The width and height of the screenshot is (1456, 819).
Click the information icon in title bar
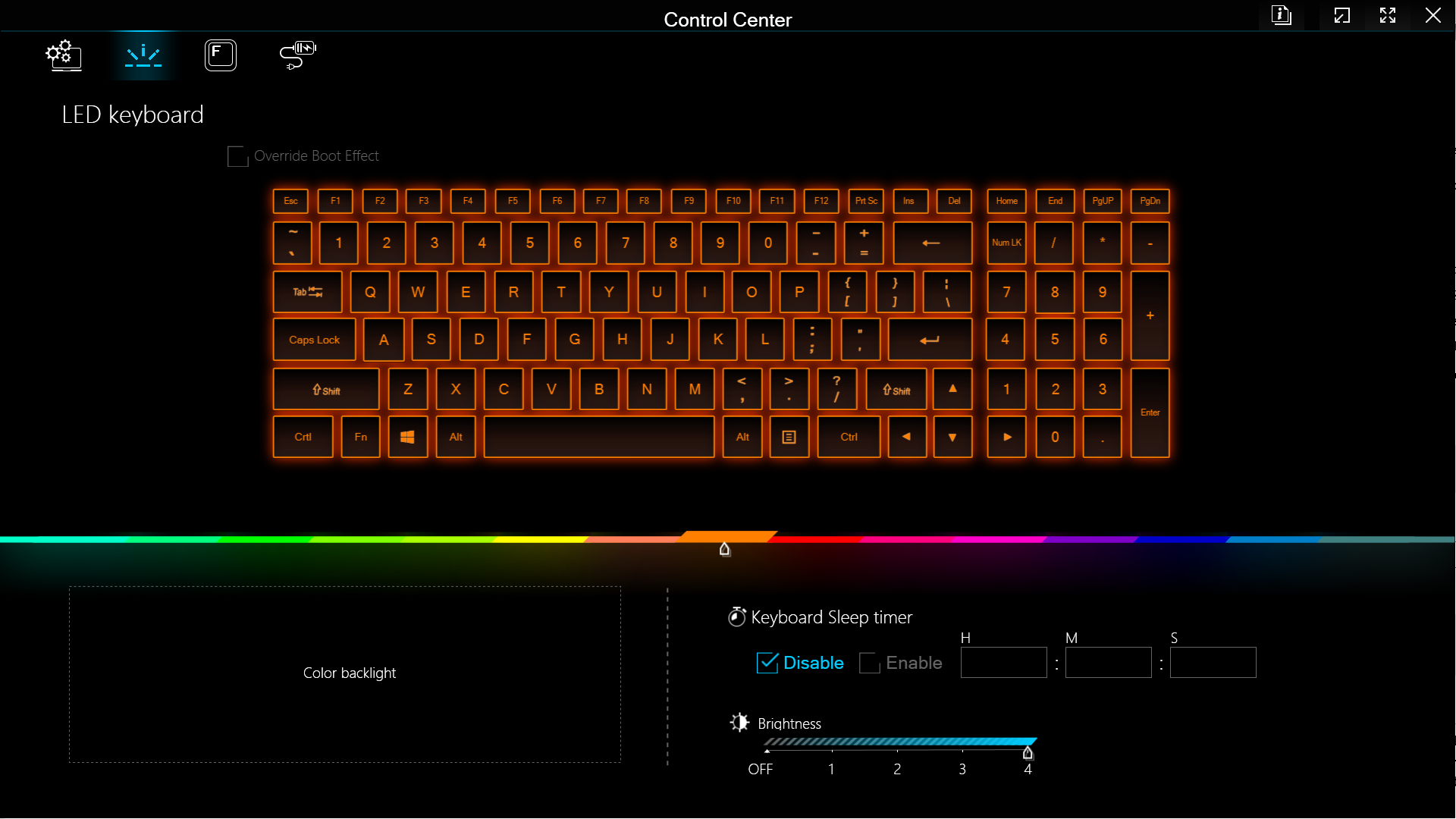(x=1282, y=15)
